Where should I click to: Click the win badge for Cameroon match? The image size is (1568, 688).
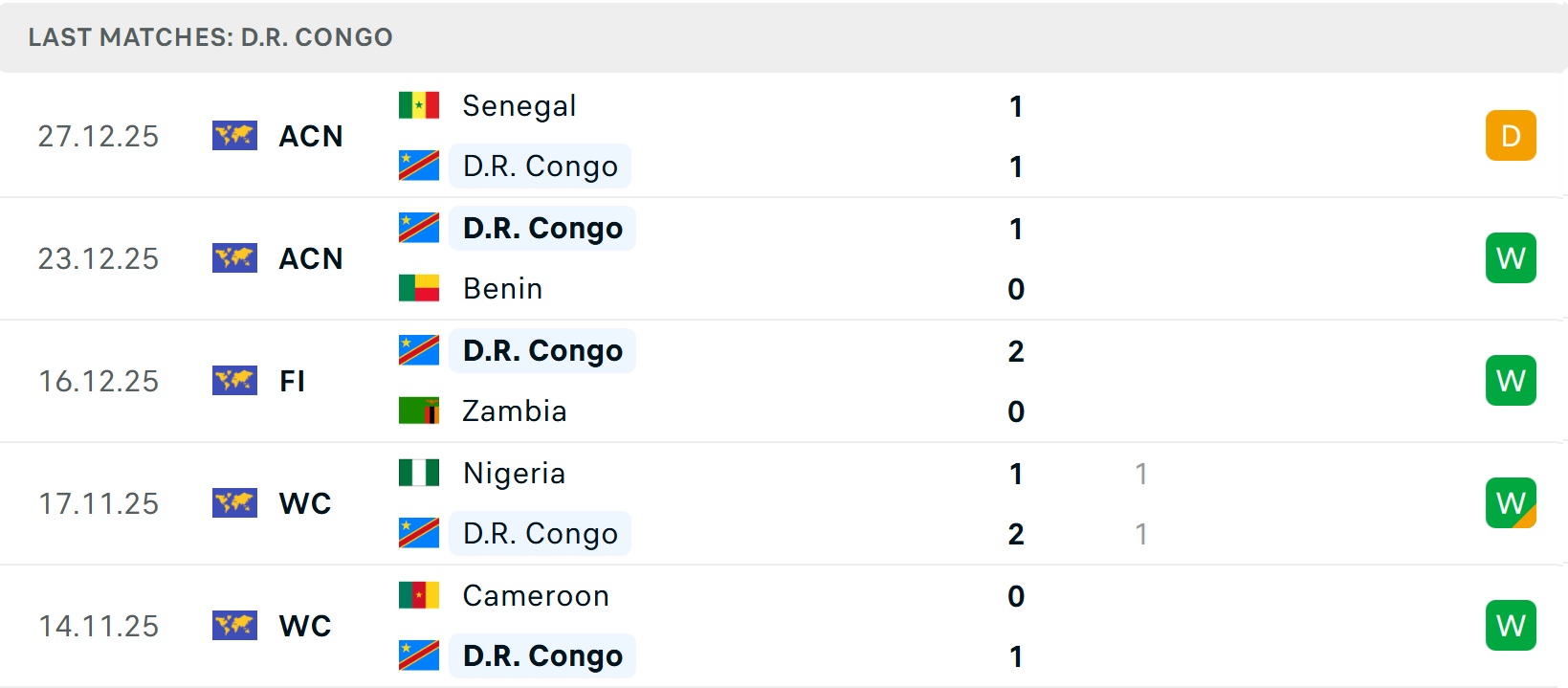click(x=1511, y=626)
